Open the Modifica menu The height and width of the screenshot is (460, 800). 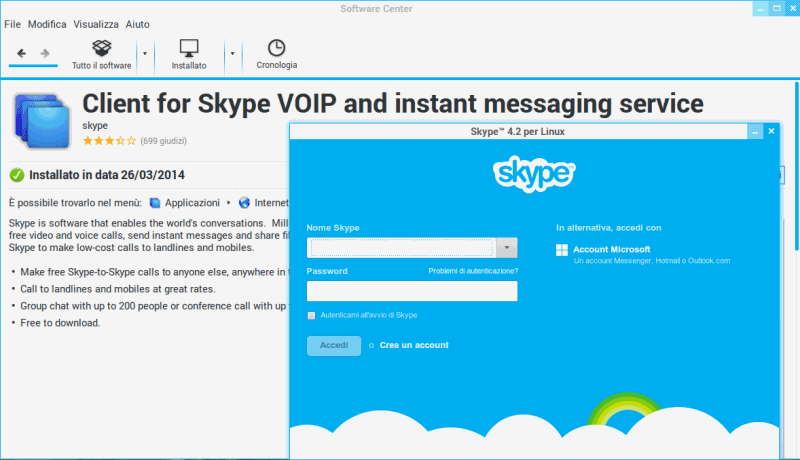point(47,24)
